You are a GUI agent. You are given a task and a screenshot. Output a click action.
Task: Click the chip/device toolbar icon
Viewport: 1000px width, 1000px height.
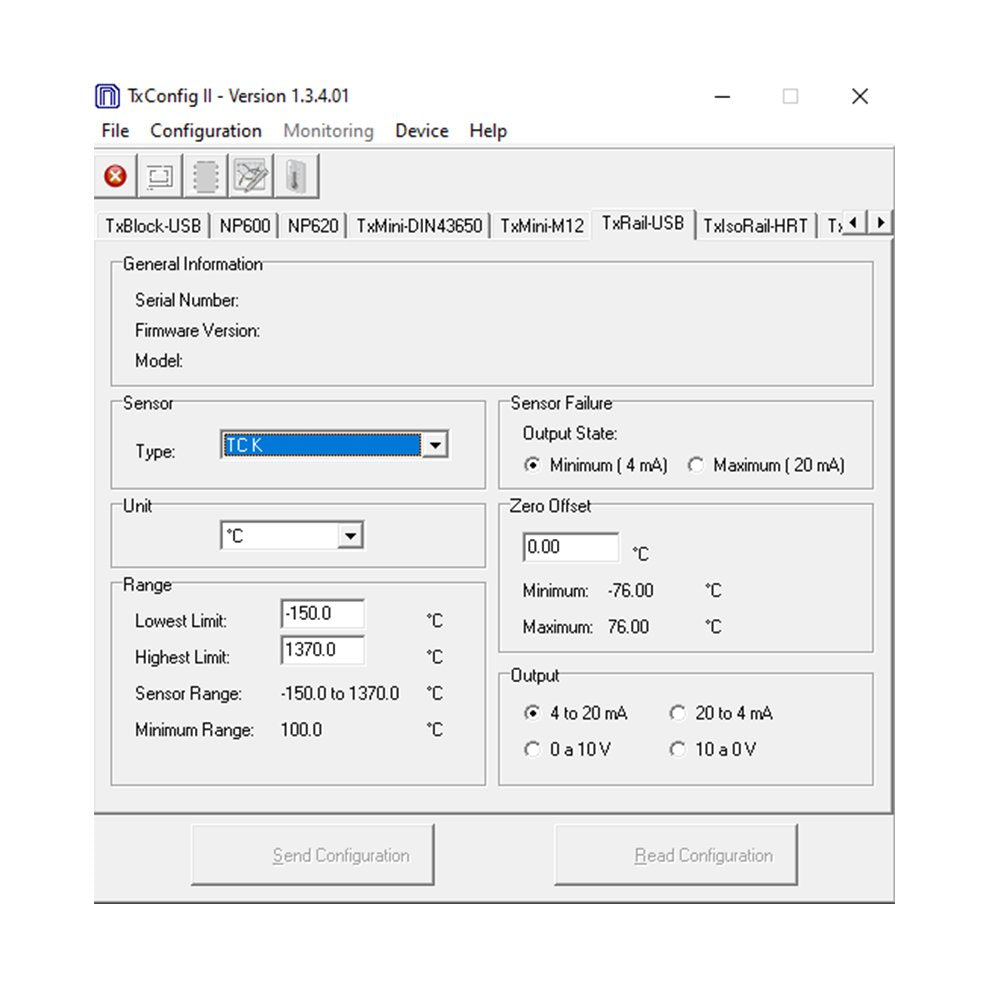[205, 174]
